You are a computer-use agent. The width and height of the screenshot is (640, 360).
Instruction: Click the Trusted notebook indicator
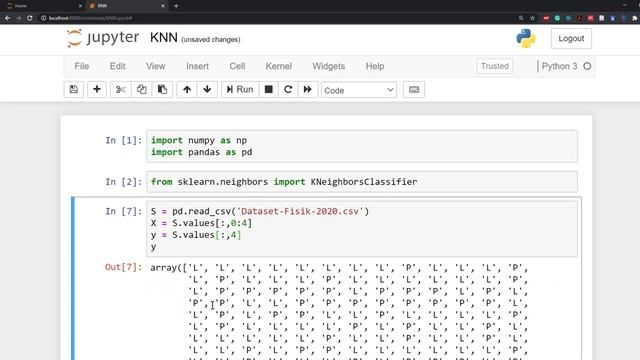pos(495,66)
